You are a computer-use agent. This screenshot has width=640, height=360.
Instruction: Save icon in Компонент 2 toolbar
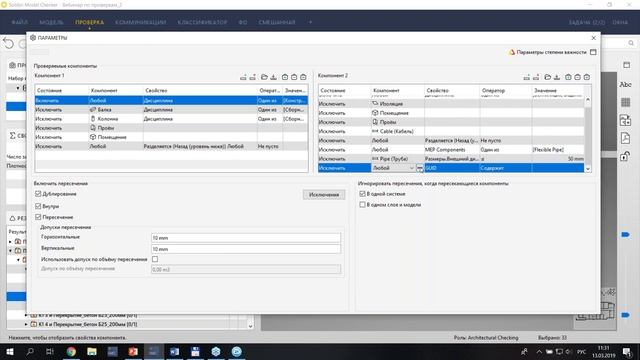557,77
